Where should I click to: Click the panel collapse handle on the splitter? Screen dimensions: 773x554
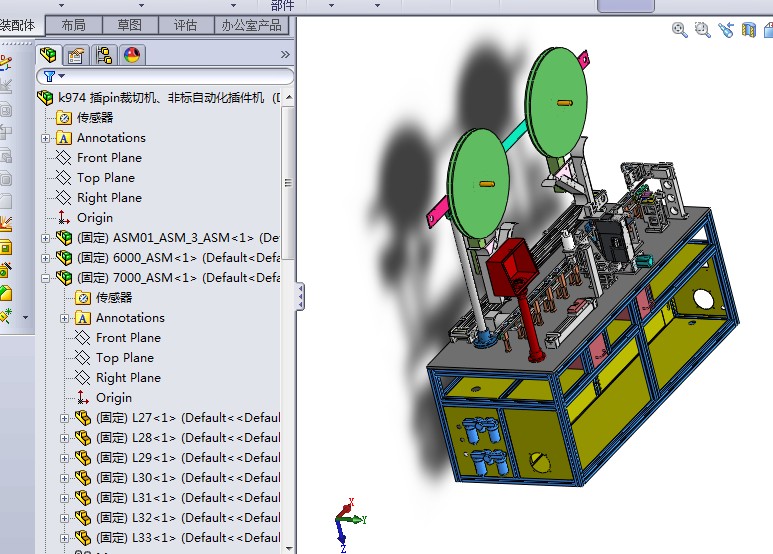coord(300,296)
